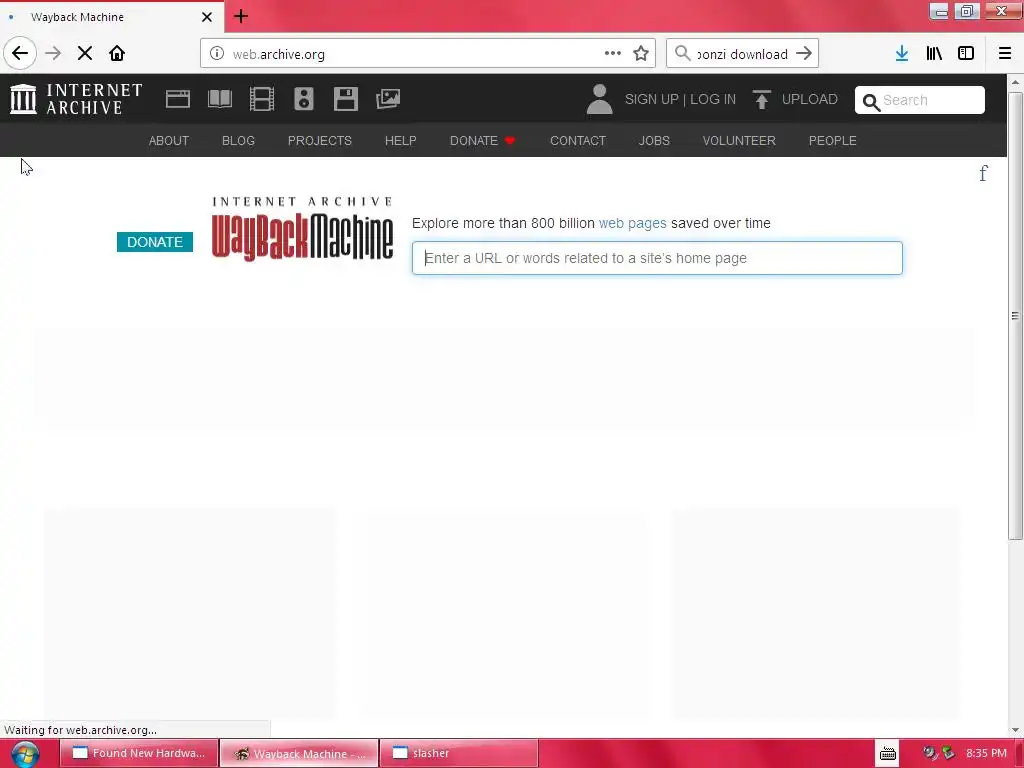Viewport: 1024px width, 768px height.
Task: Open the JOBS menu item
Action: [654, 140]
